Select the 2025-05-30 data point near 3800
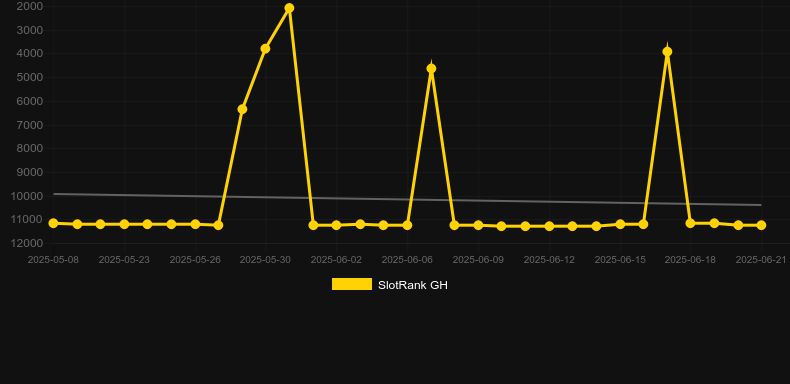 266,49
